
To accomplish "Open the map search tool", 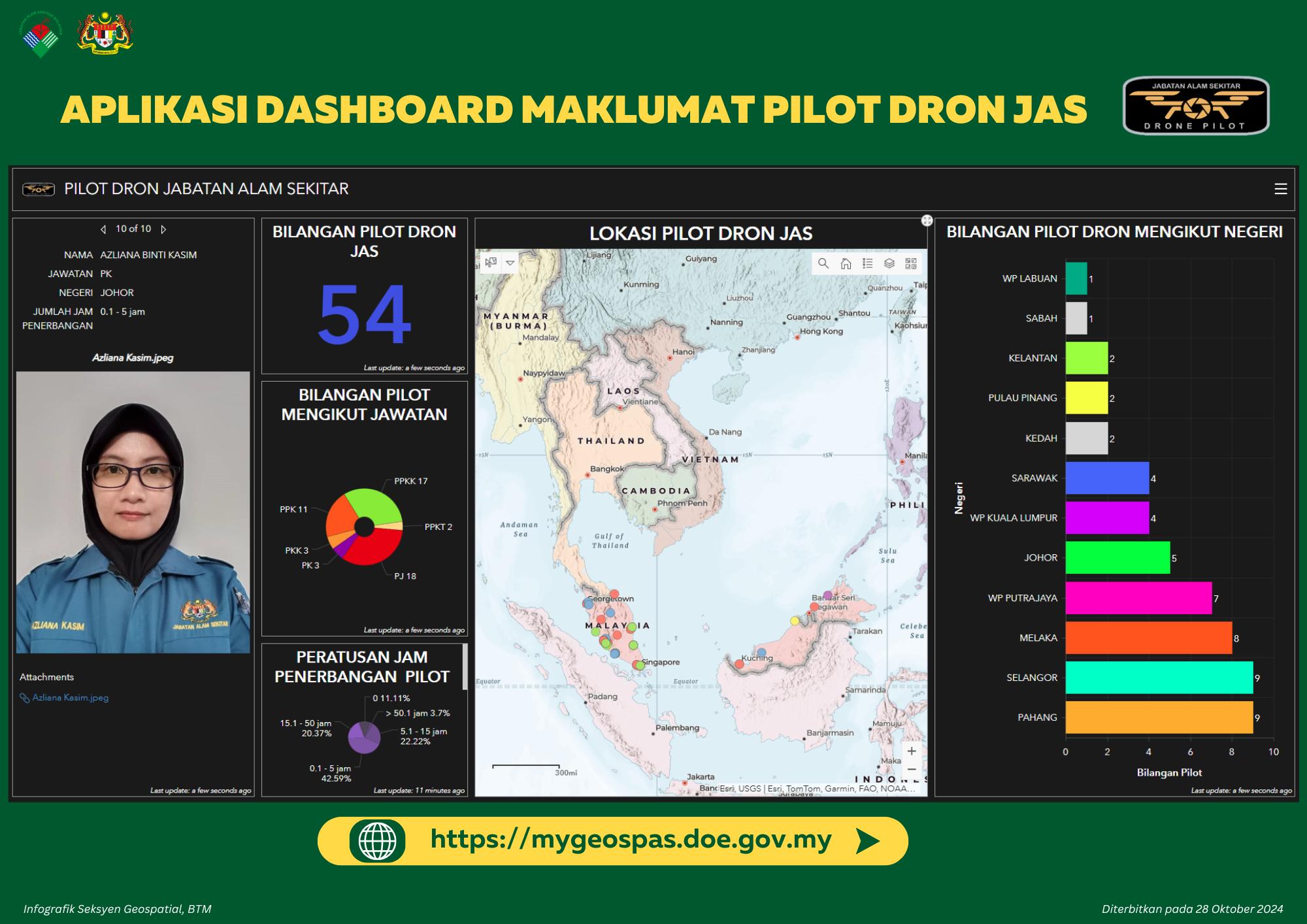I will coord(823,263).
